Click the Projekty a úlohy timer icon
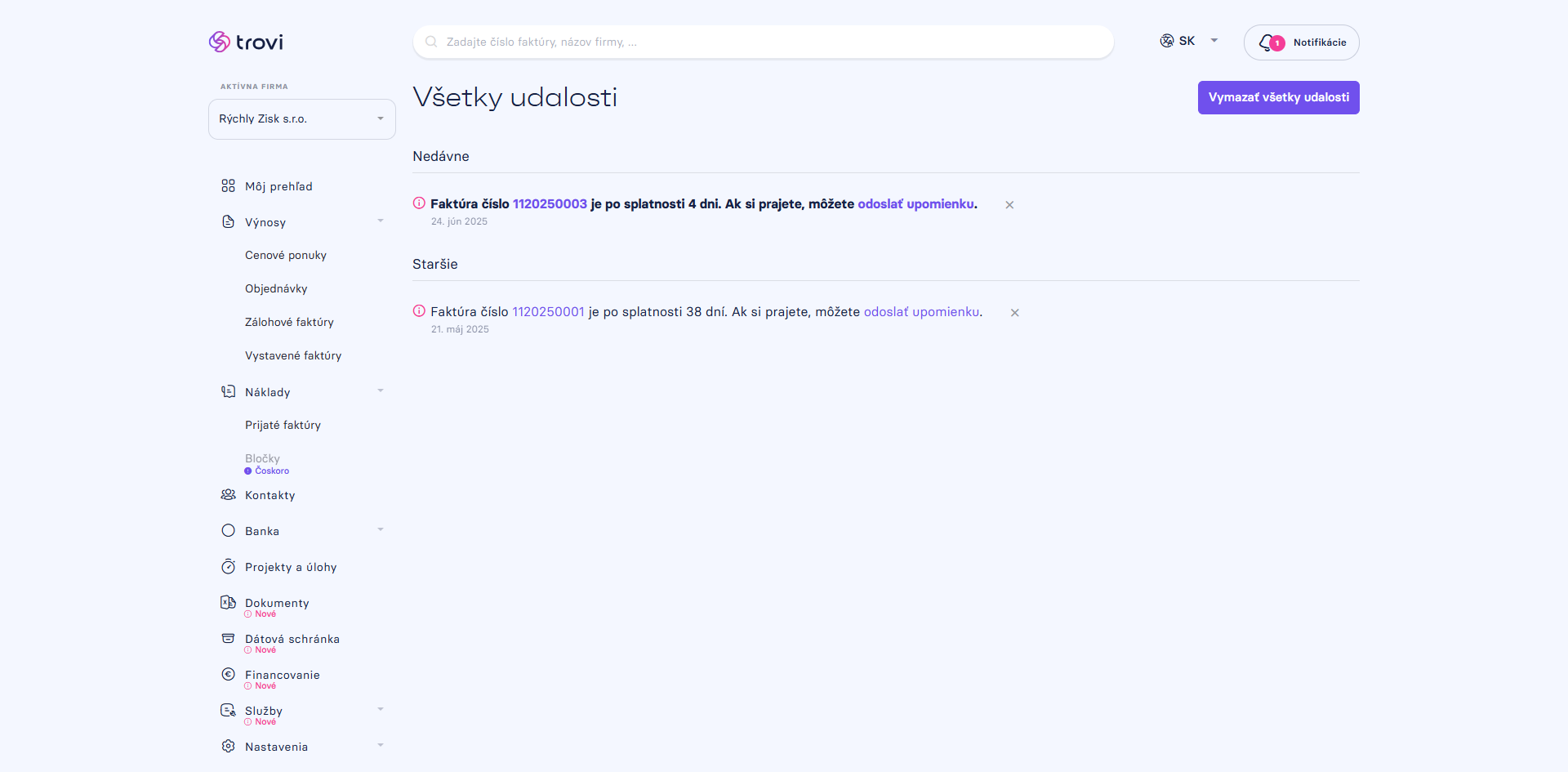 coord(228,566)
